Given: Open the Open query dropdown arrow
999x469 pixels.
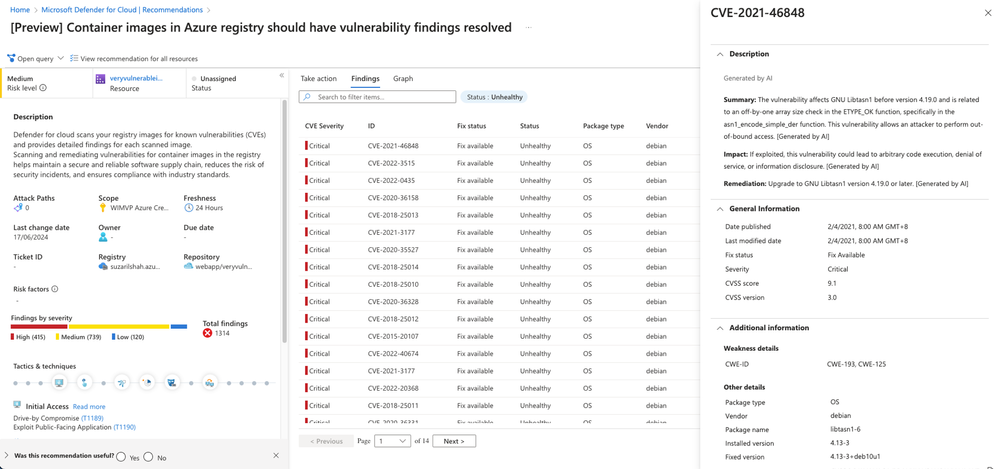Looking at the screenshot, I should 61,59.
